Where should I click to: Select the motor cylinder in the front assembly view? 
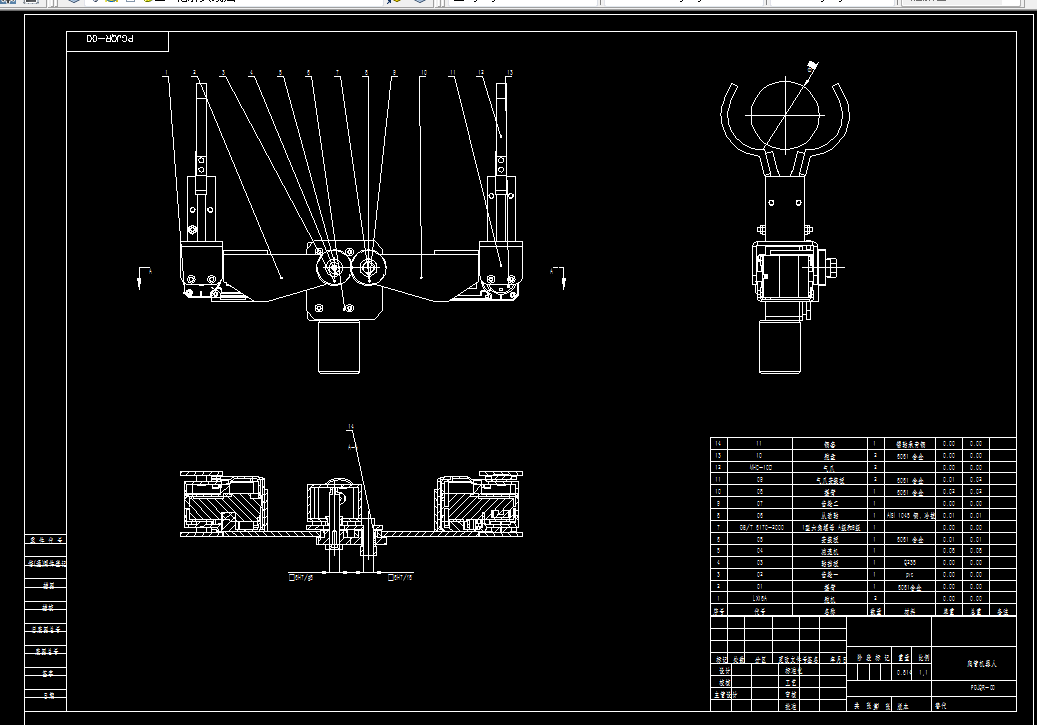pos(339,348)
